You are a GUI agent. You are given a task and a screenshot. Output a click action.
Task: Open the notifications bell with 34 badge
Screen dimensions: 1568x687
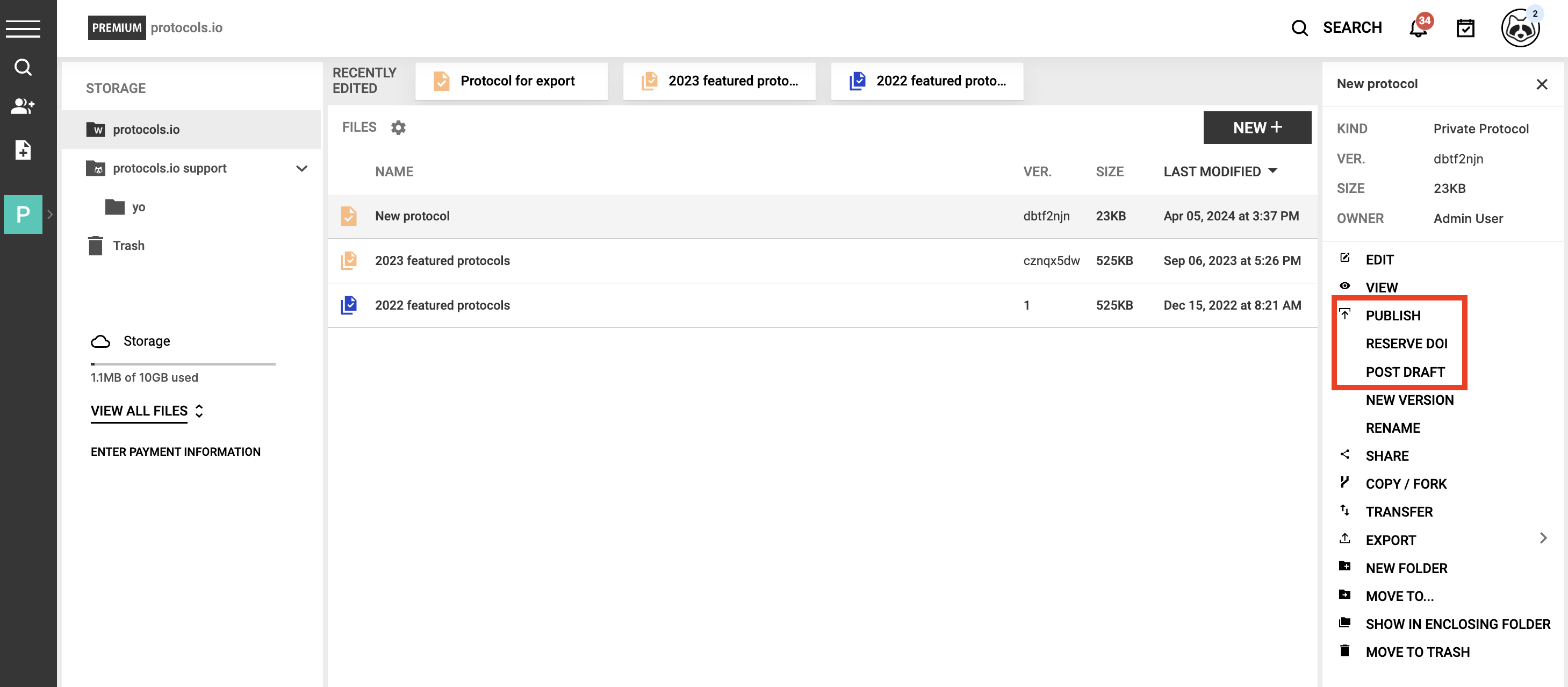1418,28
